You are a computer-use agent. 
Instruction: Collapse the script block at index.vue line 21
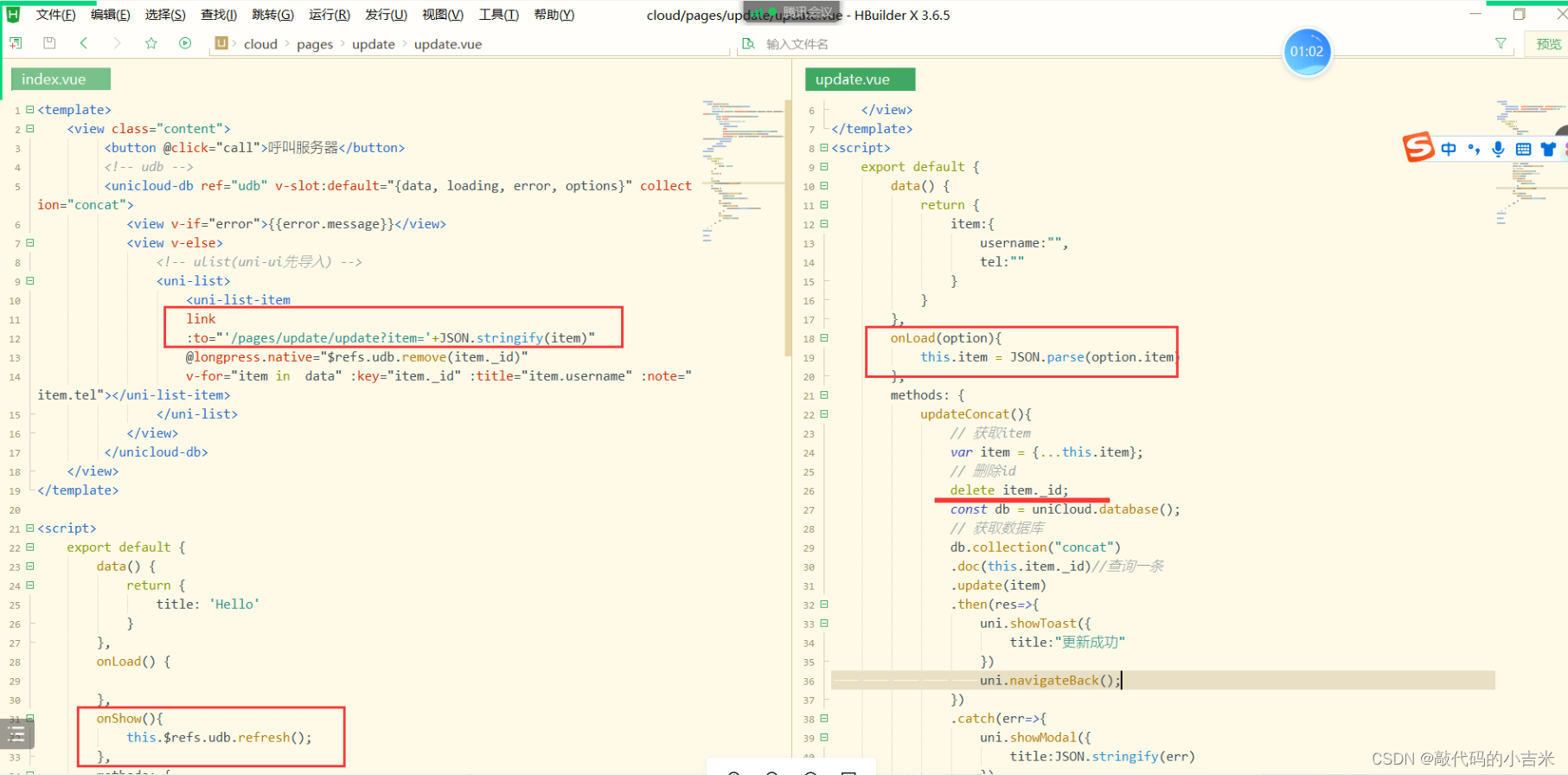30,528
